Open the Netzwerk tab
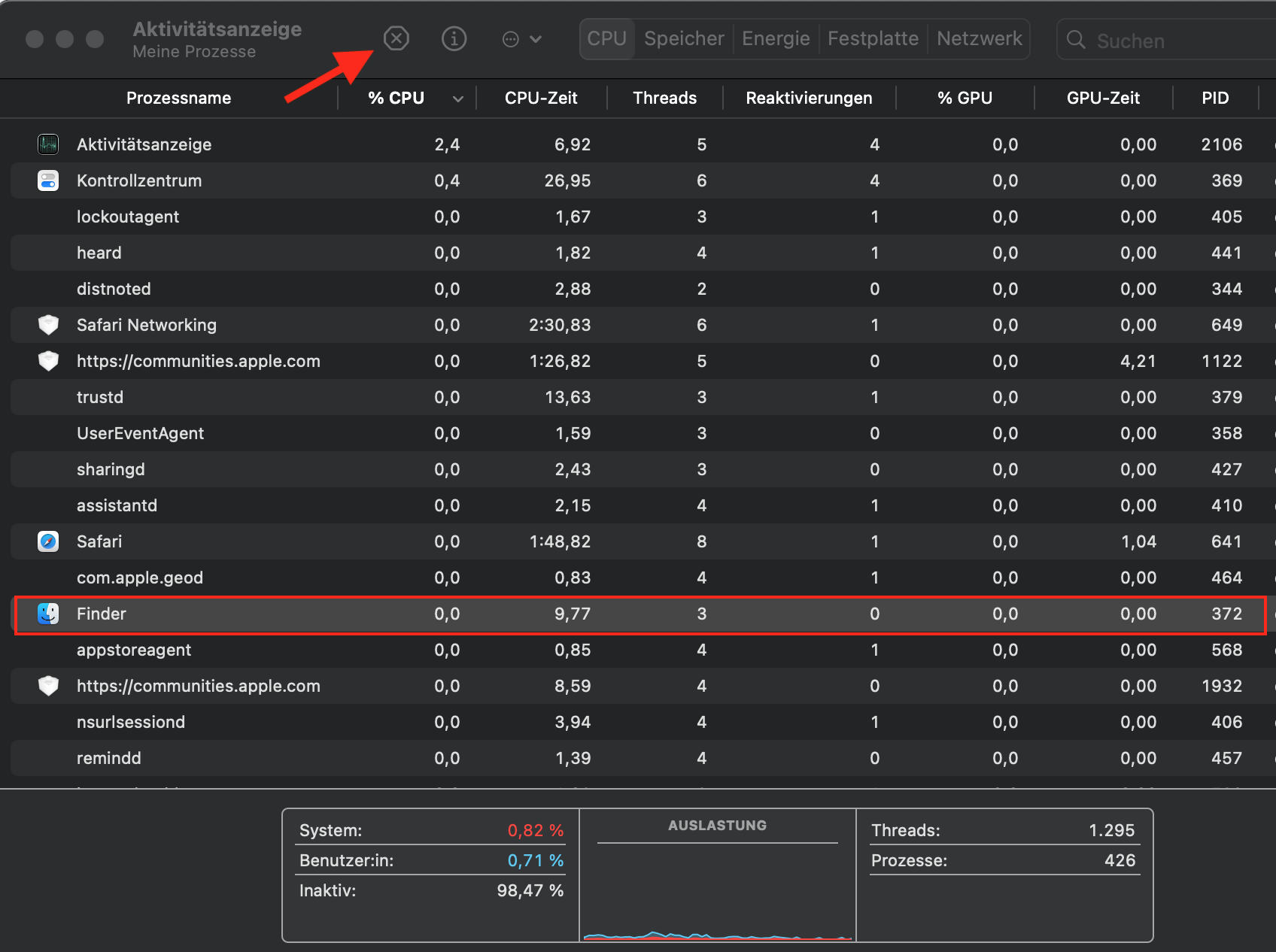 tap(979, 38)
